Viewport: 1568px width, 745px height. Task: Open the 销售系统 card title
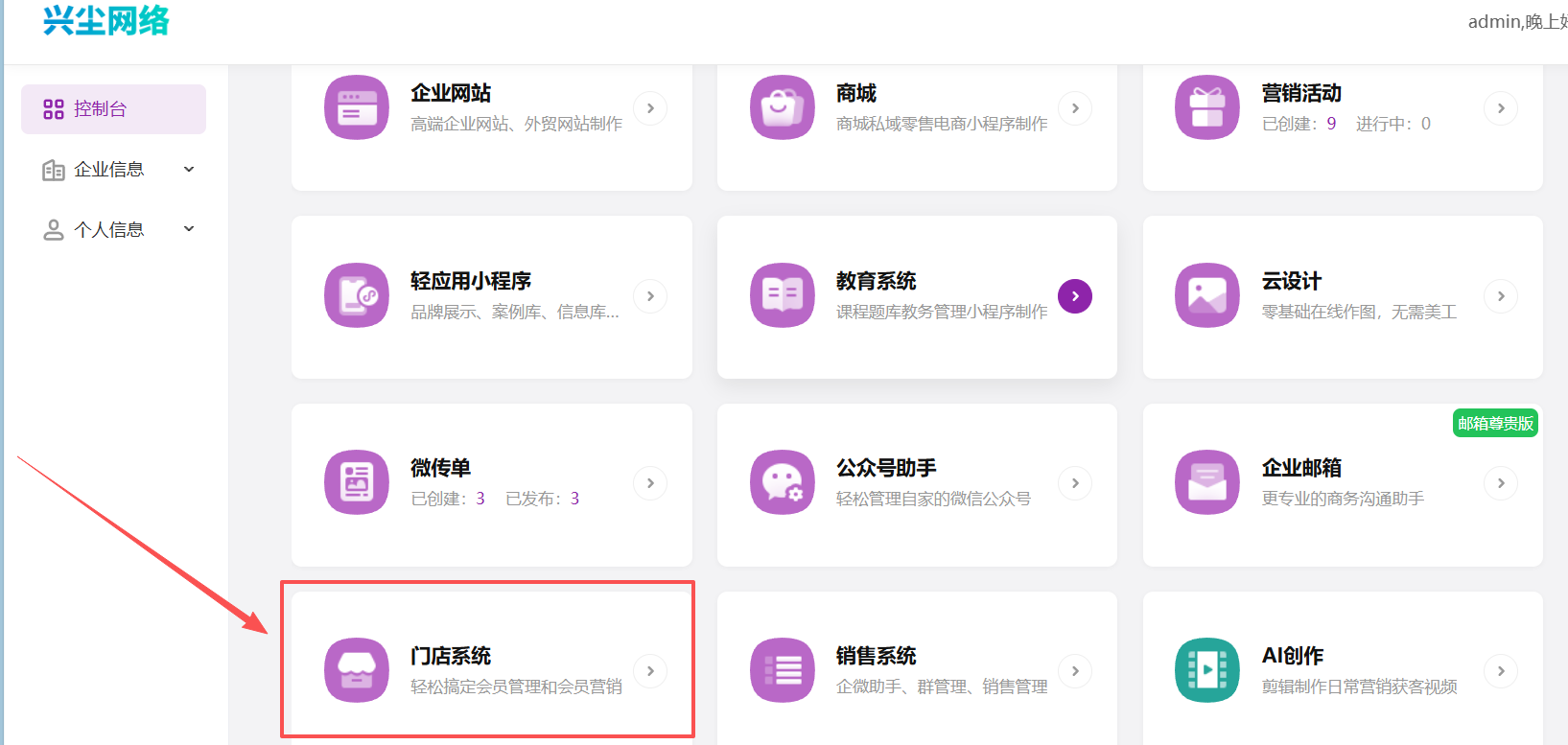point(877,656)
